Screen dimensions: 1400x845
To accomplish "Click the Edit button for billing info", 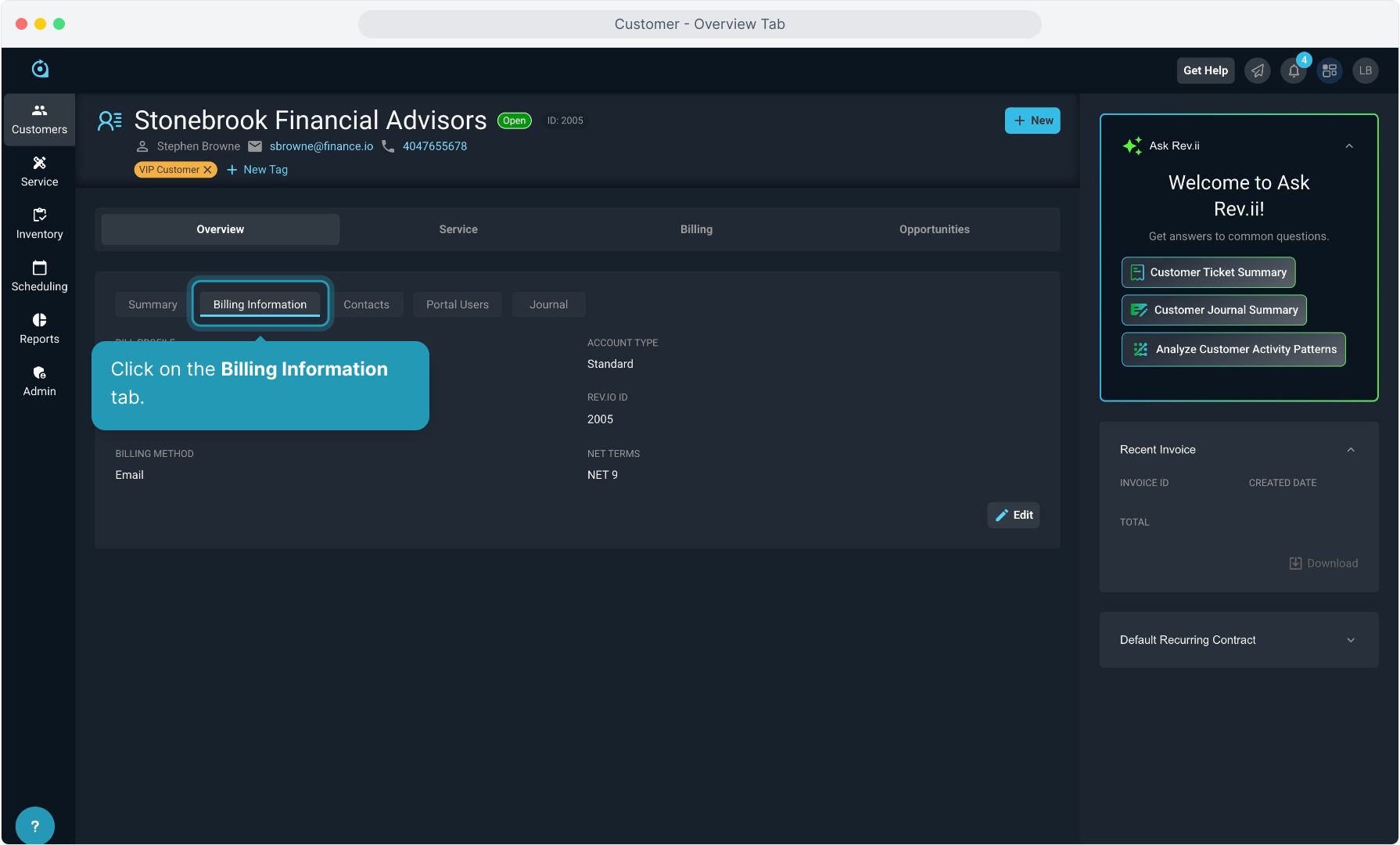I will click(1014, 515).
